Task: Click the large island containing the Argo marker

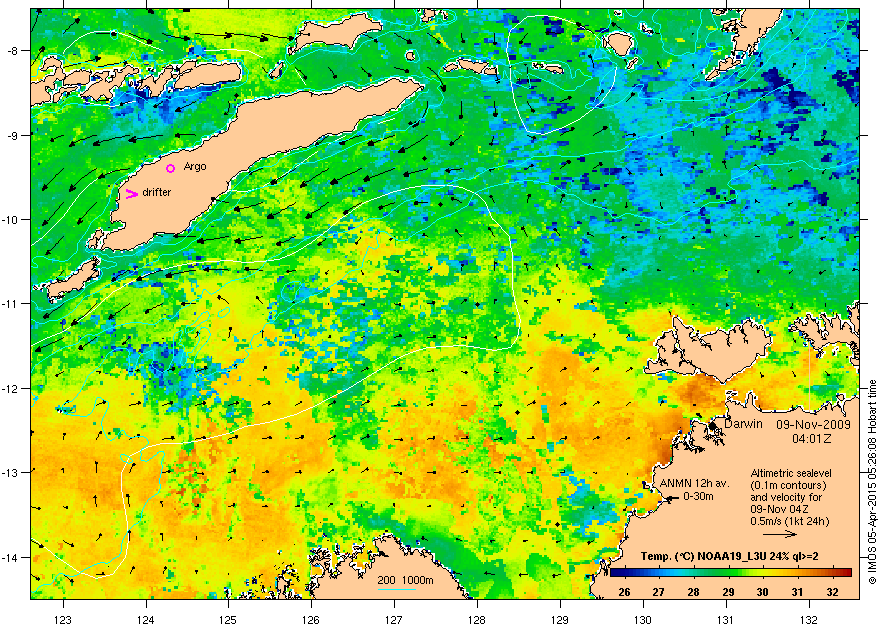Action: pyautogui.click(x=236, y=157)
